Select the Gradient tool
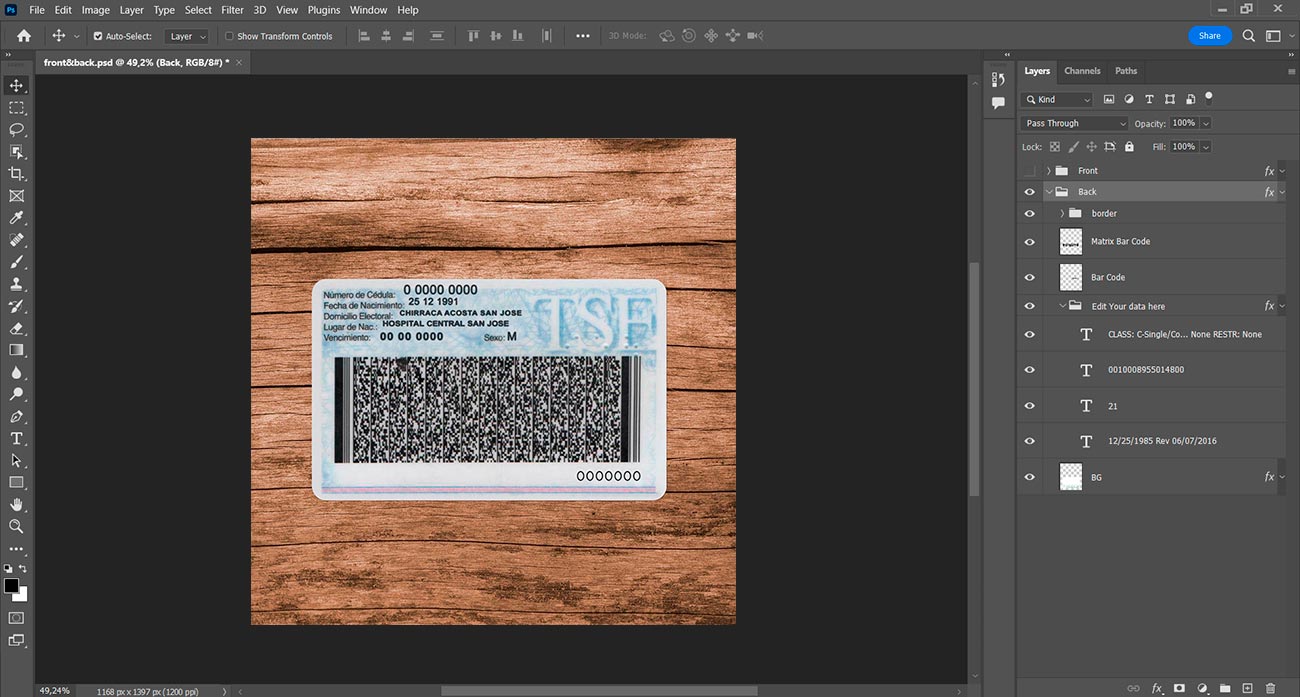The width and height of the screenshot is (1300, 697). 16,350
